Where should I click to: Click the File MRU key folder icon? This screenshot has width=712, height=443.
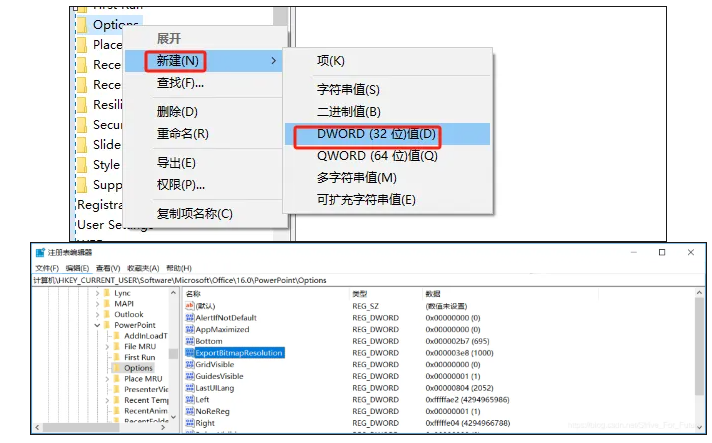117,346
